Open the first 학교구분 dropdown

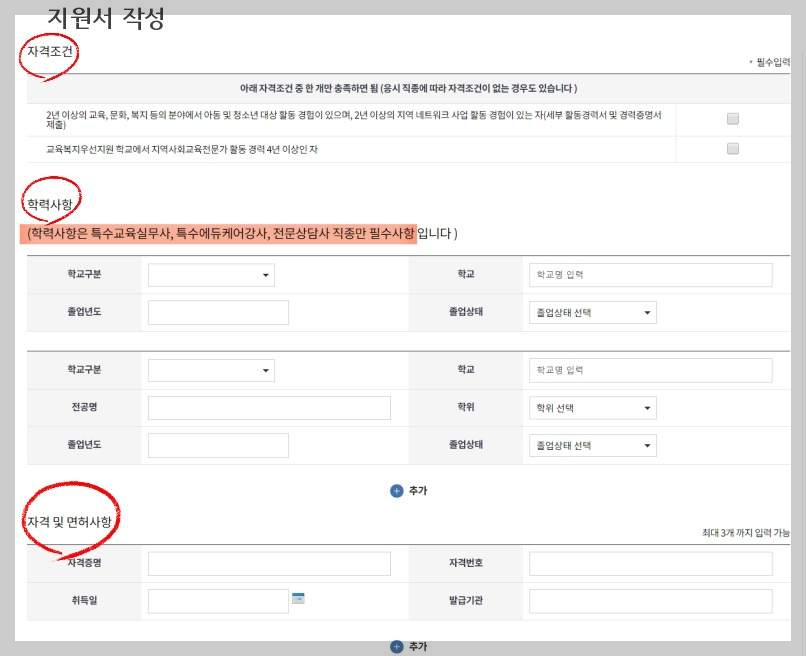210,274
